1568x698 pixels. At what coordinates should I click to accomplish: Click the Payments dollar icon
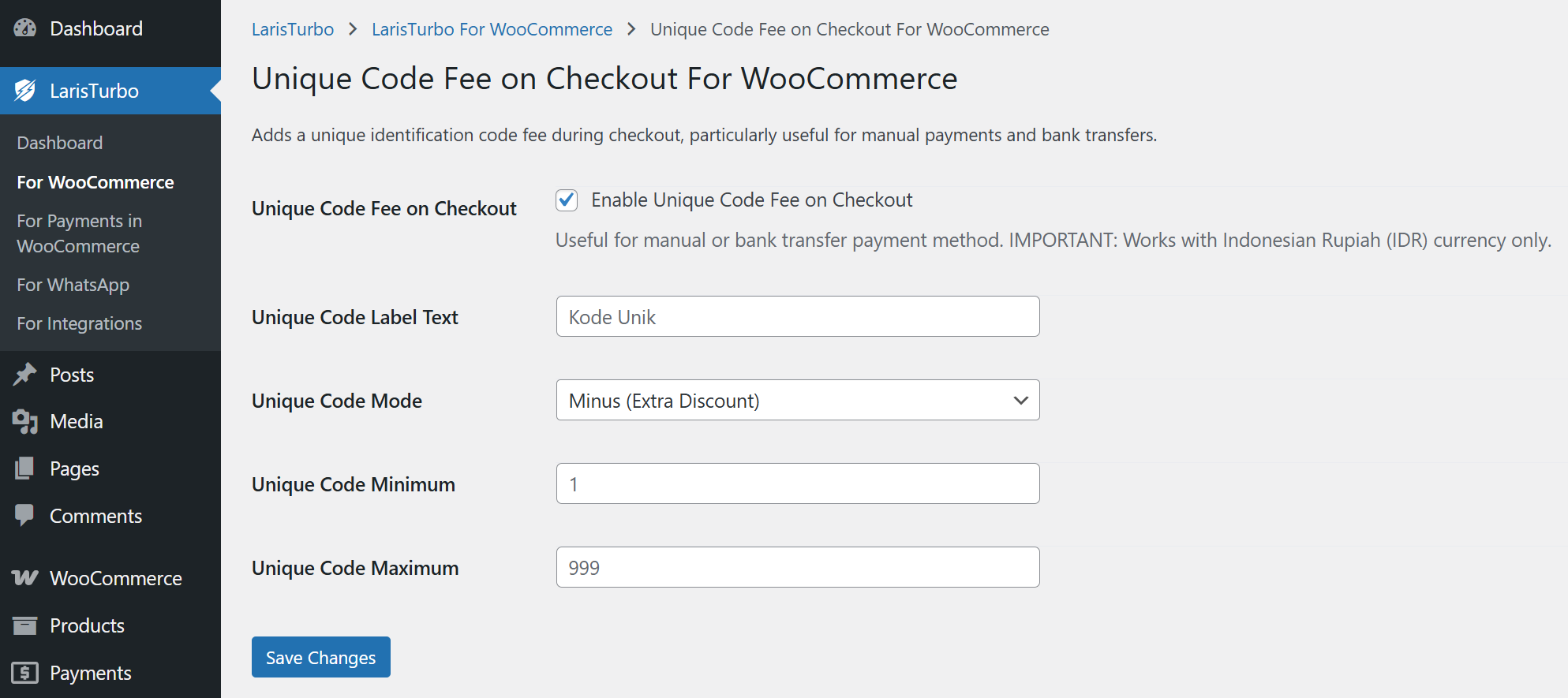pyautogui.click(x=24, y=673)
